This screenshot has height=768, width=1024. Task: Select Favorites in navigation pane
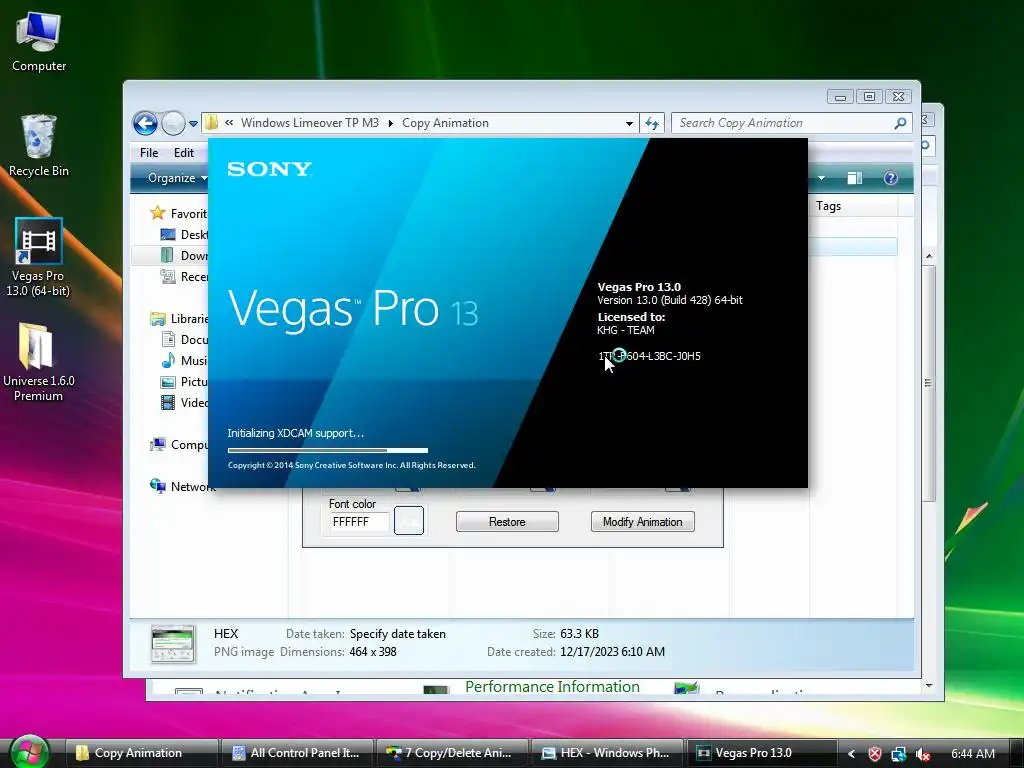point(178,214)
